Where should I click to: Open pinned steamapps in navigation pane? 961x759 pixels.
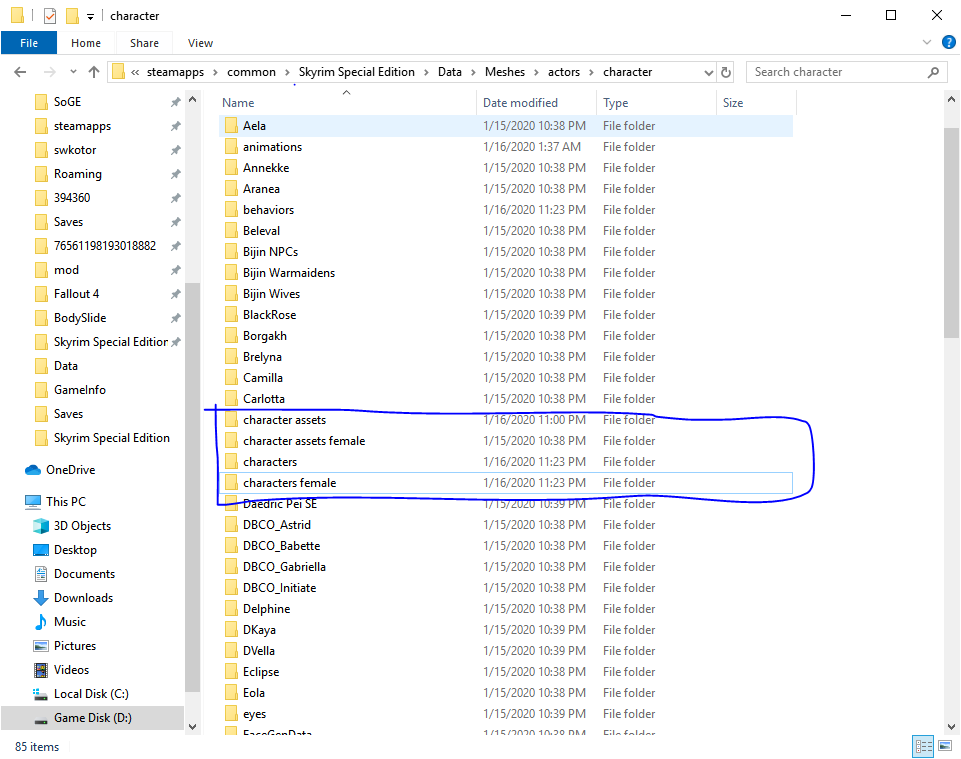pyautogui.click(x=82, y=126)
